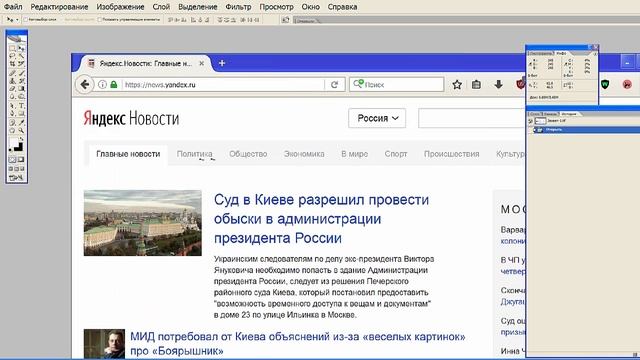Select the Magic Wand tool
Viewport: 640px width, 360px height.
pos(21,56)
